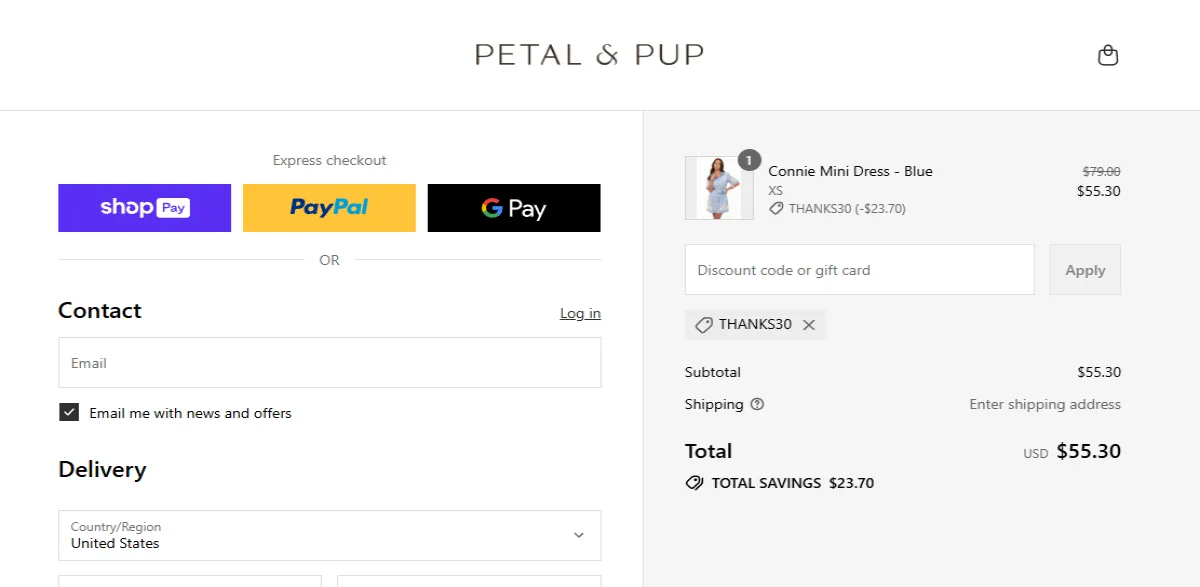1200x587 pixels.
Task: Click the PETAL & PUP logo
Action: click(590, 54)
